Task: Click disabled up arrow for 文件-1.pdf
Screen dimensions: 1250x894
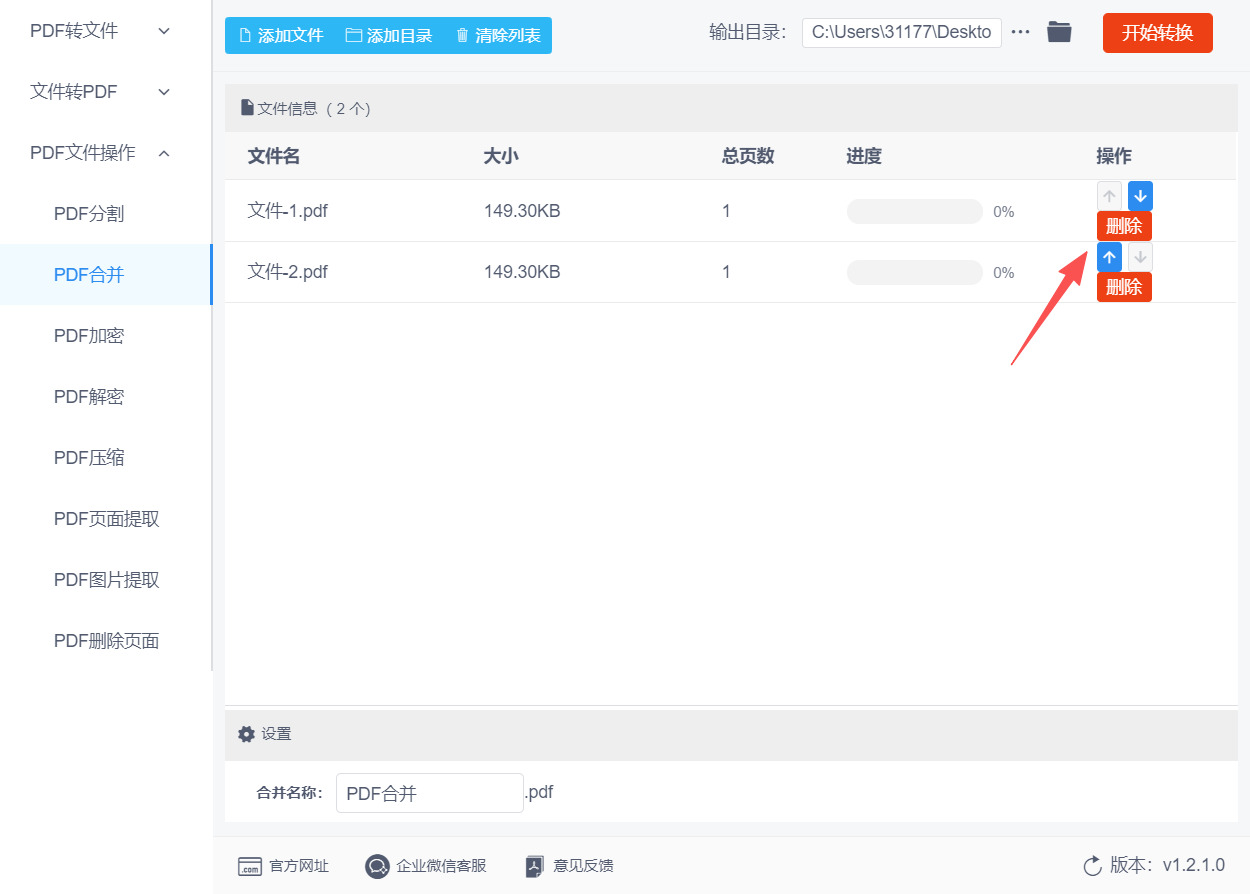Action: (1109, 196)
